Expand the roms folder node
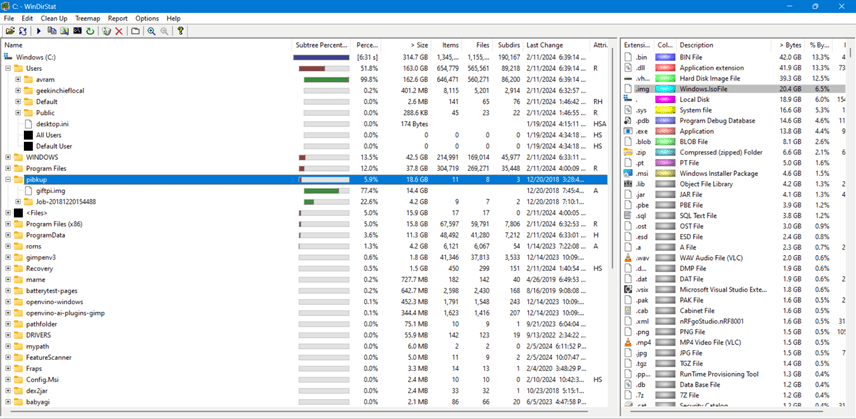Viewport: 856px width, 419px height. 8,246
